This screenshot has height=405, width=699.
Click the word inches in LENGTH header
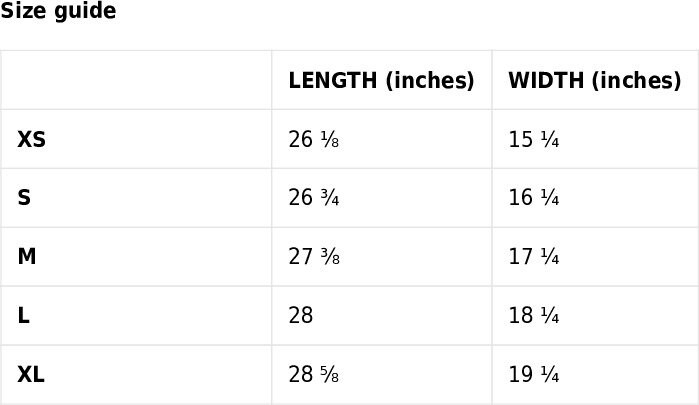[430, 81]
